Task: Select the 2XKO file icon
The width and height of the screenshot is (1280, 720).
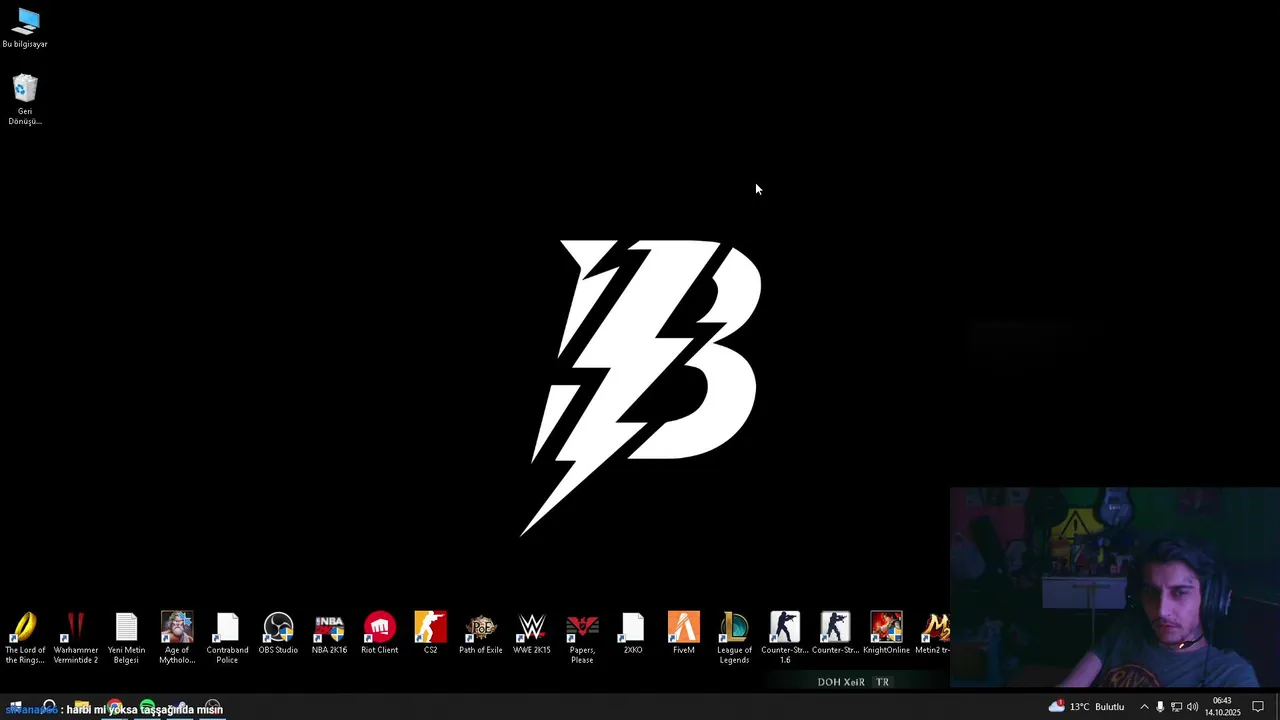Action: 633,634
